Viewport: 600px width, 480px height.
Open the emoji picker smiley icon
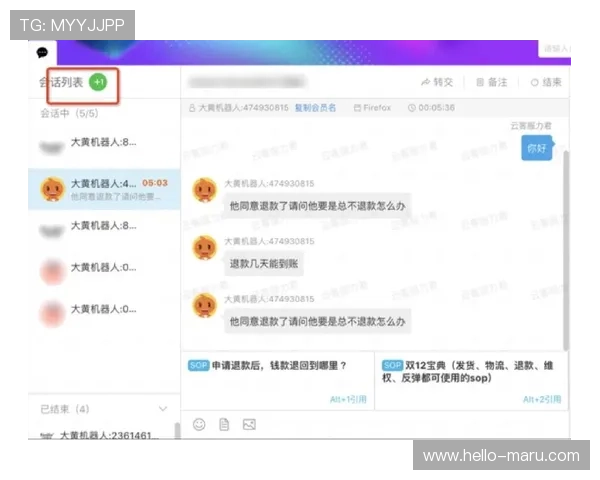tap(199, 424)
